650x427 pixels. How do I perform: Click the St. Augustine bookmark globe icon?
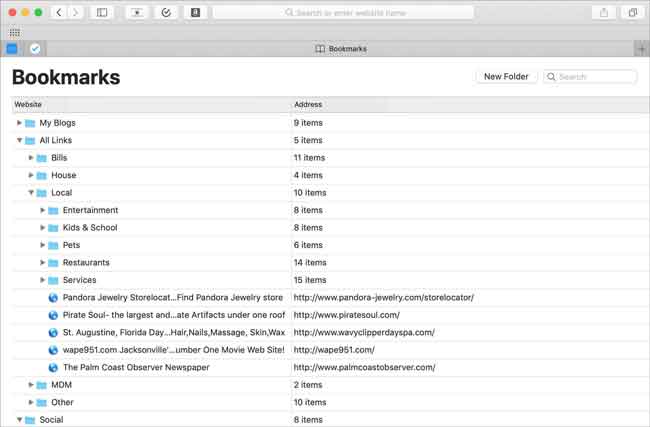click(x=53, y=332)
